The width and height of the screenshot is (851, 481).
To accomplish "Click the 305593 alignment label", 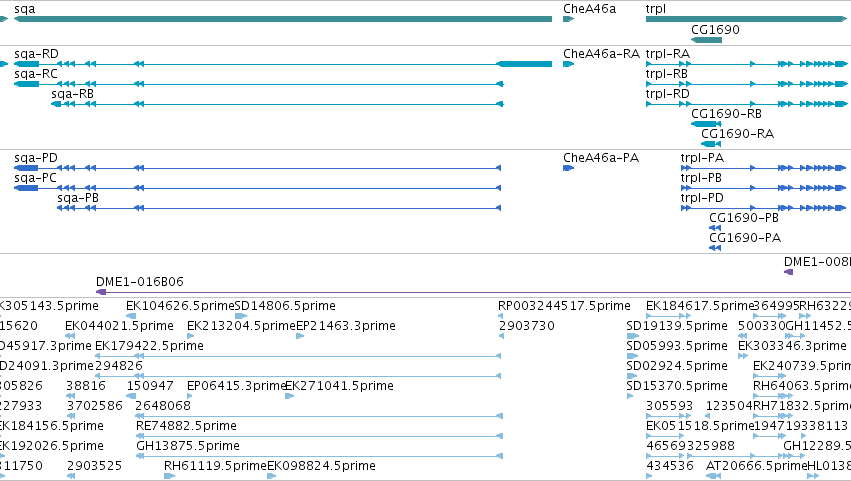I will 669,406.
